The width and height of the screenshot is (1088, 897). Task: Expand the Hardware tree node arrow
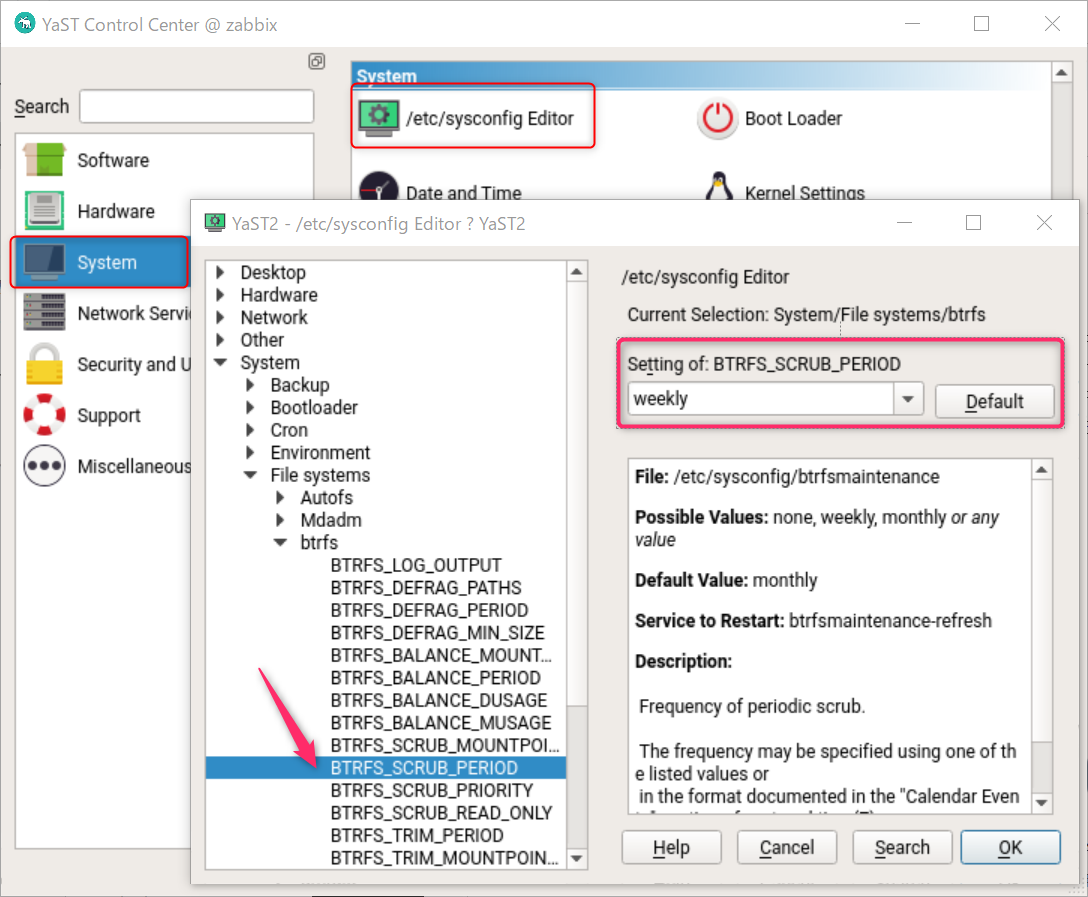tap(221, 295)
